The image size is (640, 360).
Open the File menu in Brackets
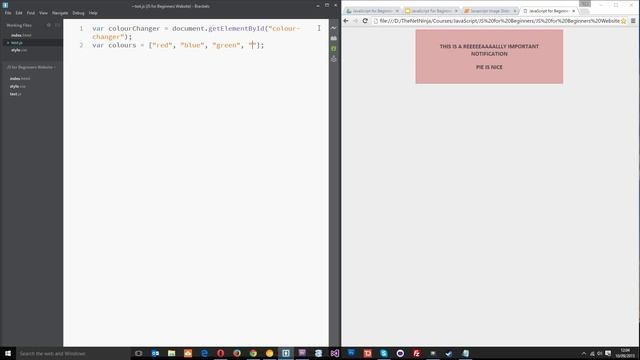[8, 13]
